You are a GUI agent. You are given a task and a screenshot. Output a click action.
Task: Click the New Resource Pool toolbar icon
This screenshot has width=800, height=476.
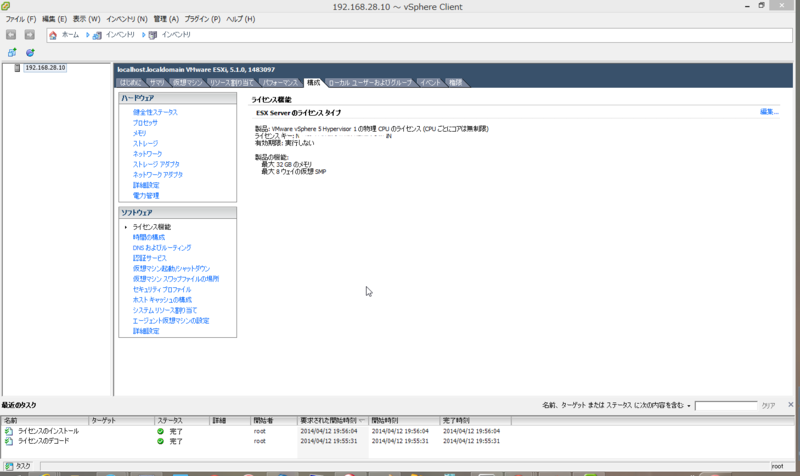click(x=30, y=53)
